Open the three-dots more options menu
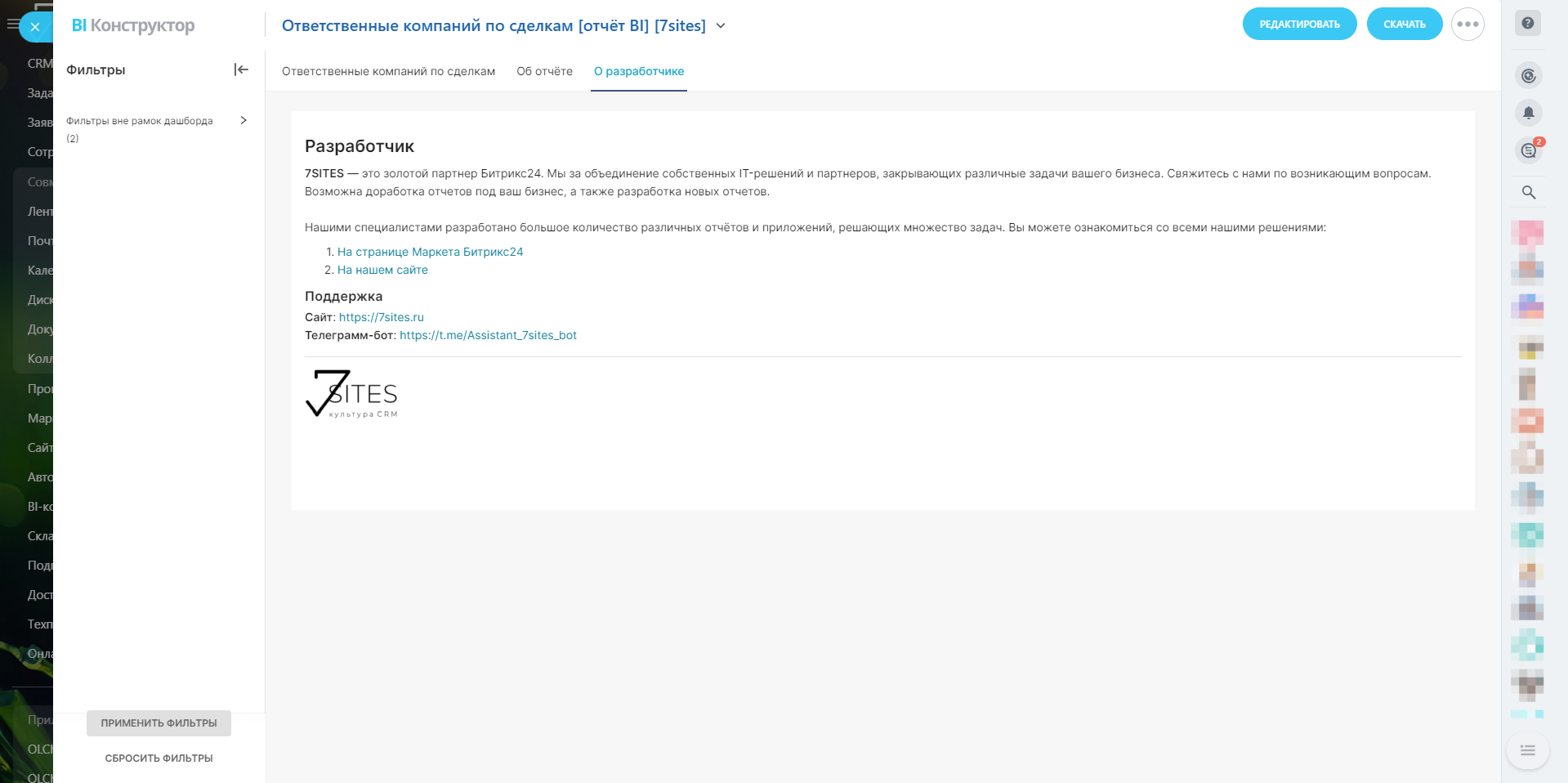Image resolution: width=1568 pixels, height=783 pixels. pos(1467,25)
